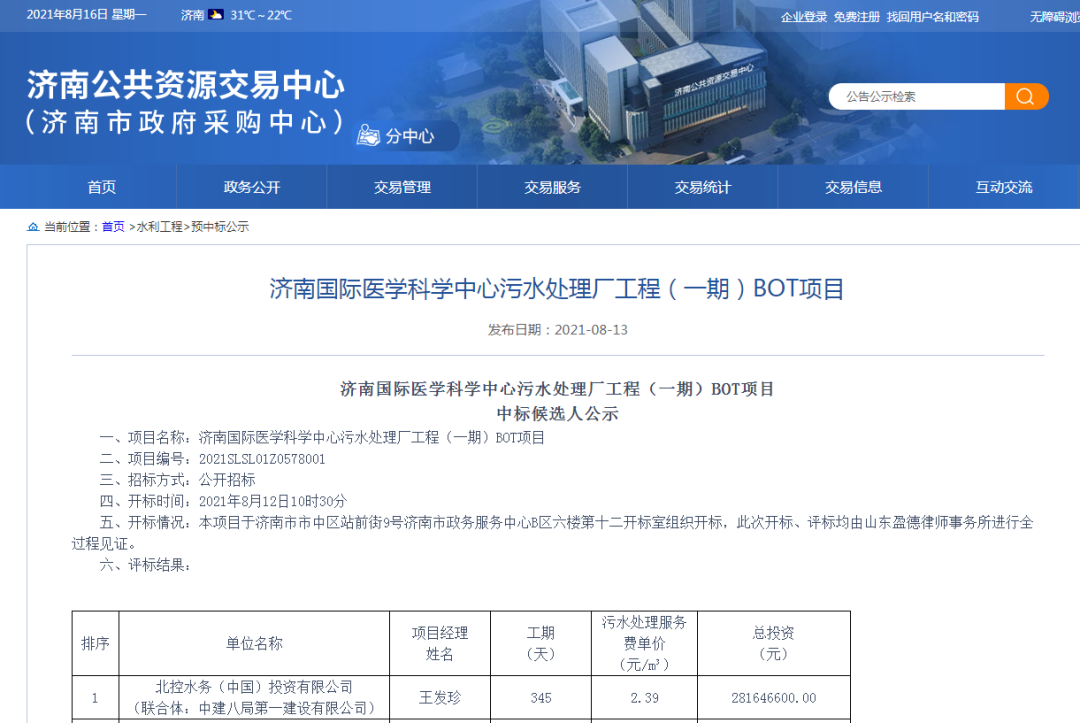1080x723 pixels.
Task: Click the 企业登录 link
Action: coord(804,17)
